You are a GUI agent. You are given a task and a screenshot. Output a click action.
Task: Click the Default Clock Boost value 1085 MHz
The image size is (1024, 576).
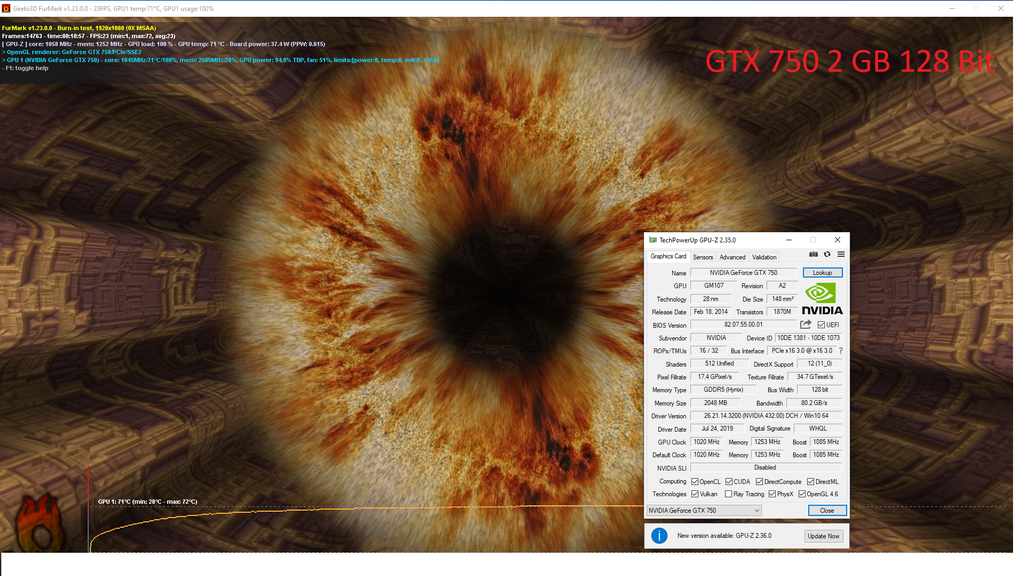pyautogui.click(x=826, y=455)
